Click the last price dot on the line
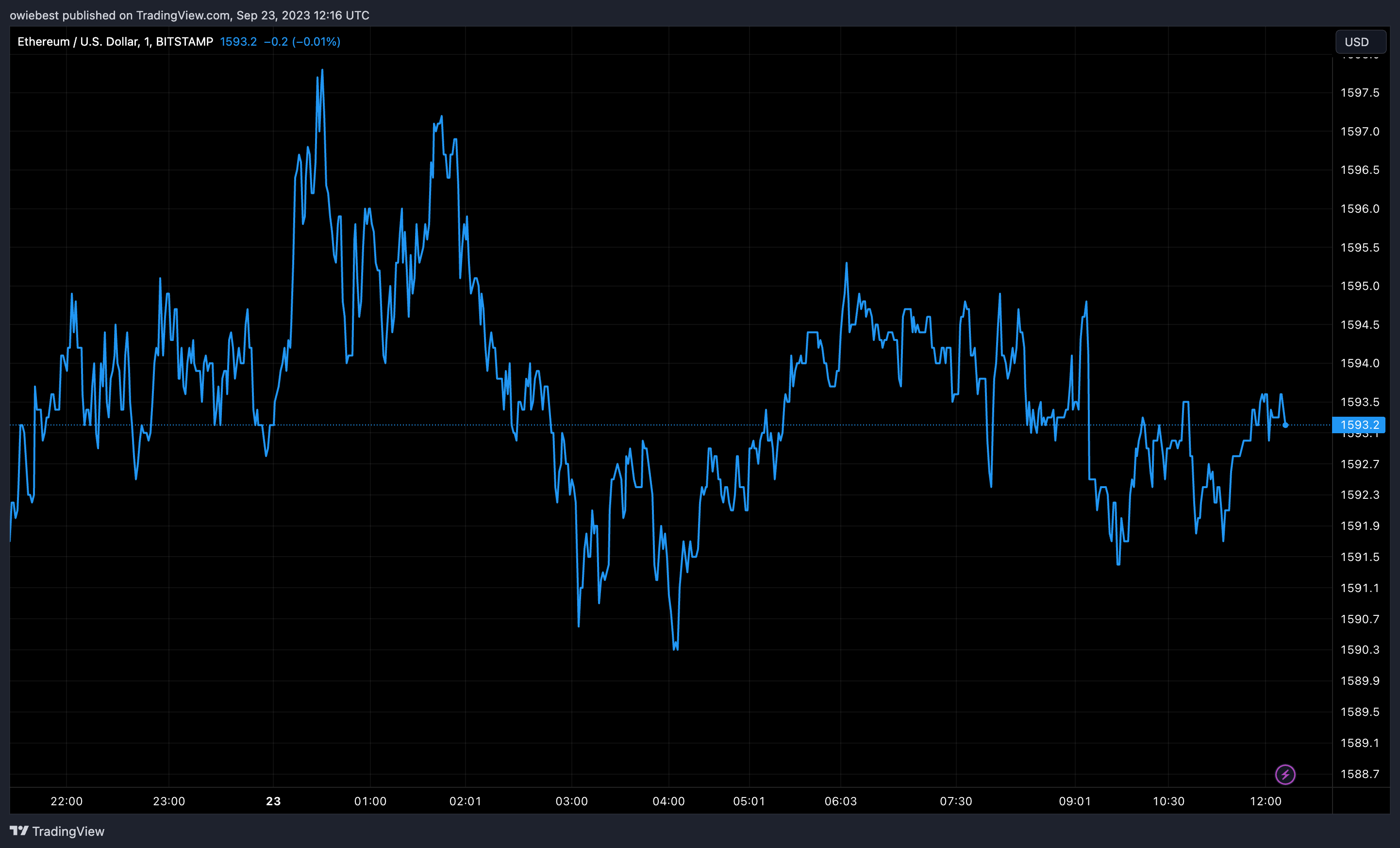The height and width of the screenshot is (848, 1400). [x=1285, y=424]
